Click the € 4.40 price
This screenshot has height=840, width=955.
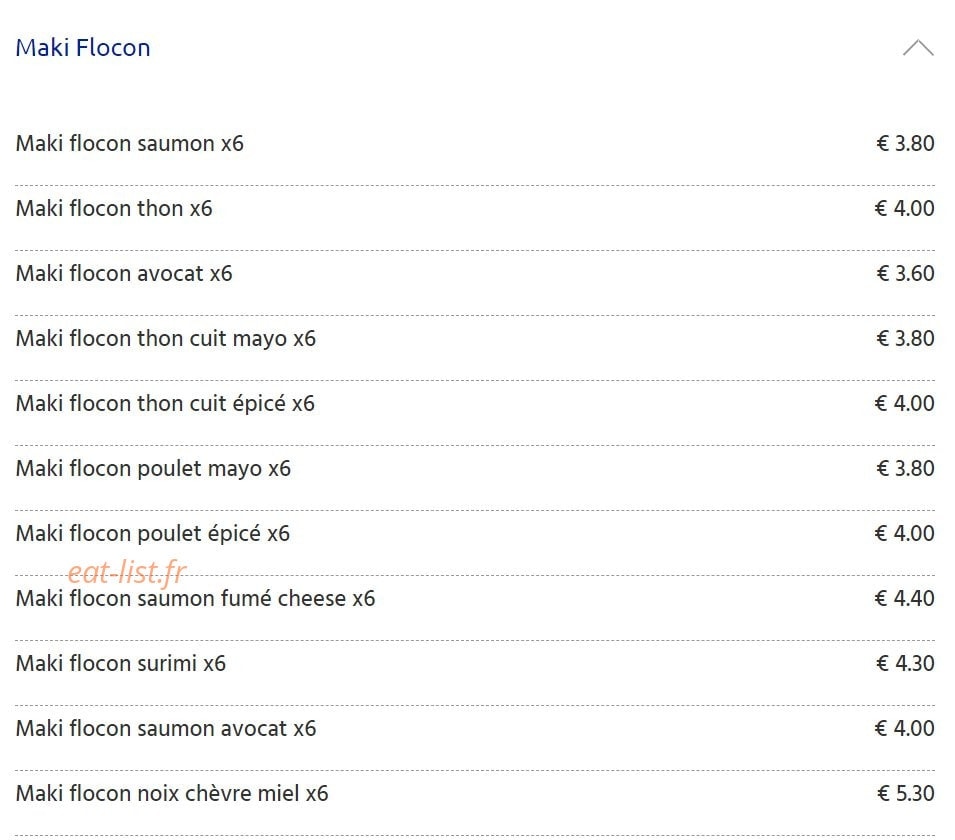[x=904, y=598]
